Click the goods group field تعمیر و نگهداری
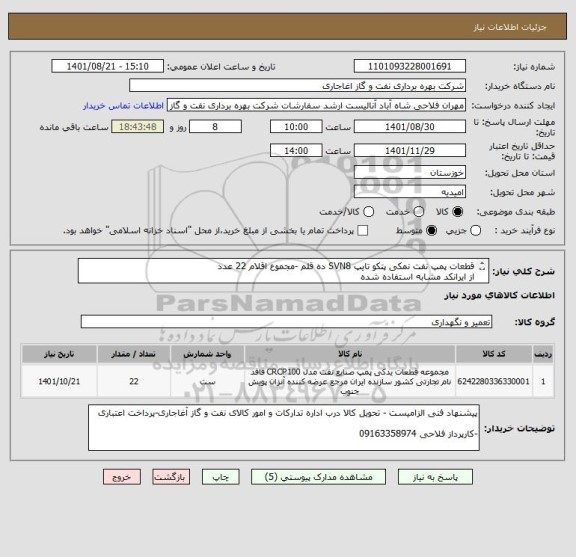Screen dimensions: 576x557 coord(286,322)
